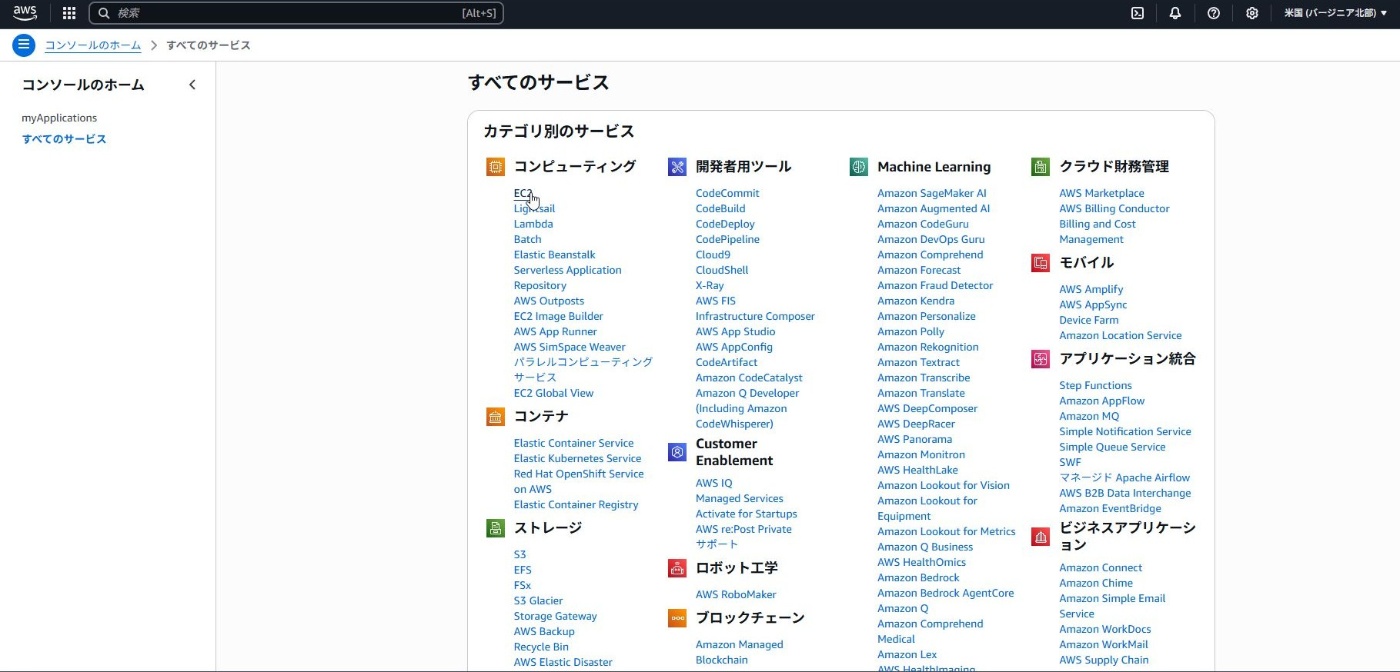Click the Compute category icon
Image resolution: width=1400 pixels, height=672 pixels.
pyautogui.click(x=495, y=167)
